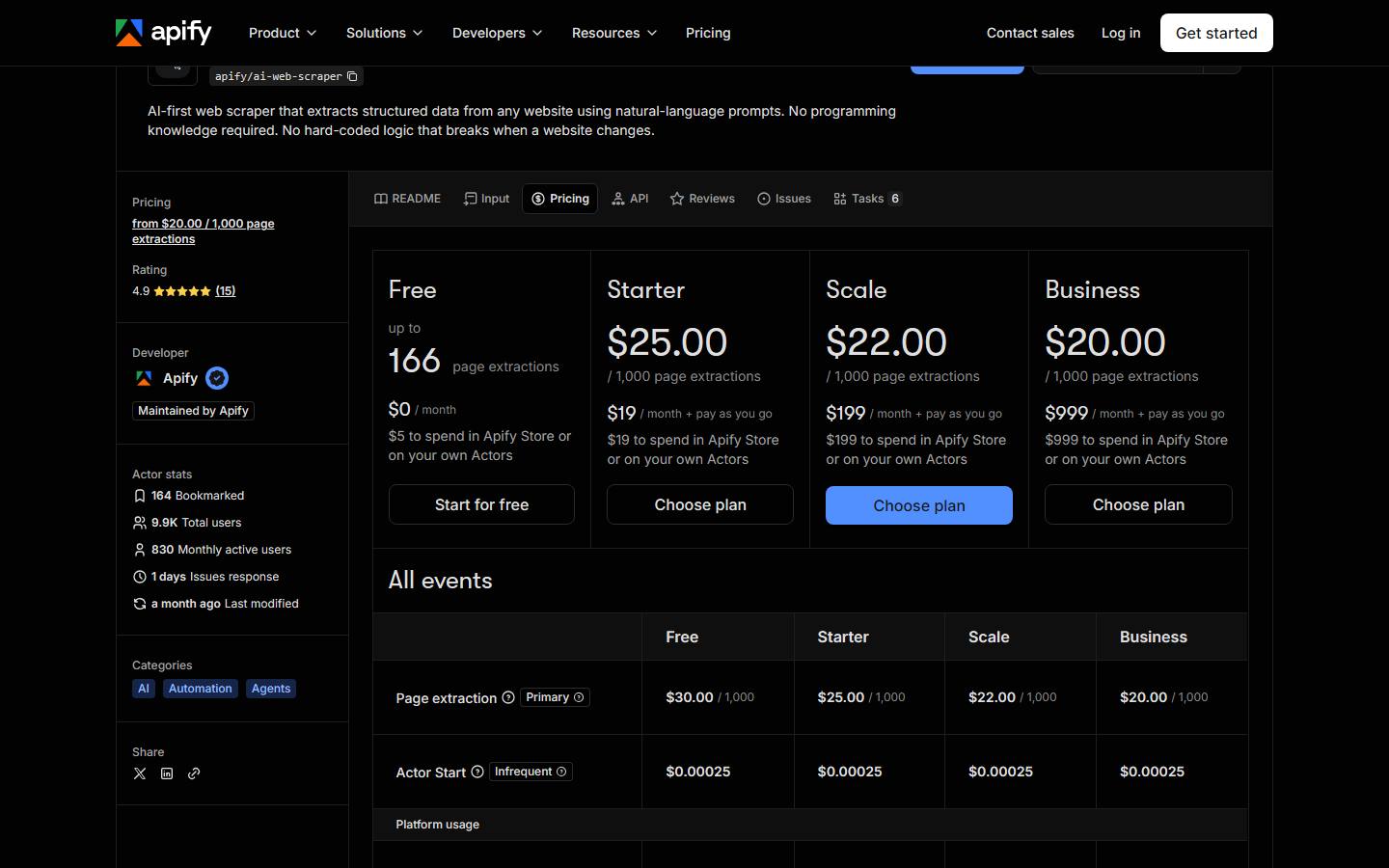Open the Pricing page in the top navigation
Viewport: 1389px width, 868px height.
point(708,33)
